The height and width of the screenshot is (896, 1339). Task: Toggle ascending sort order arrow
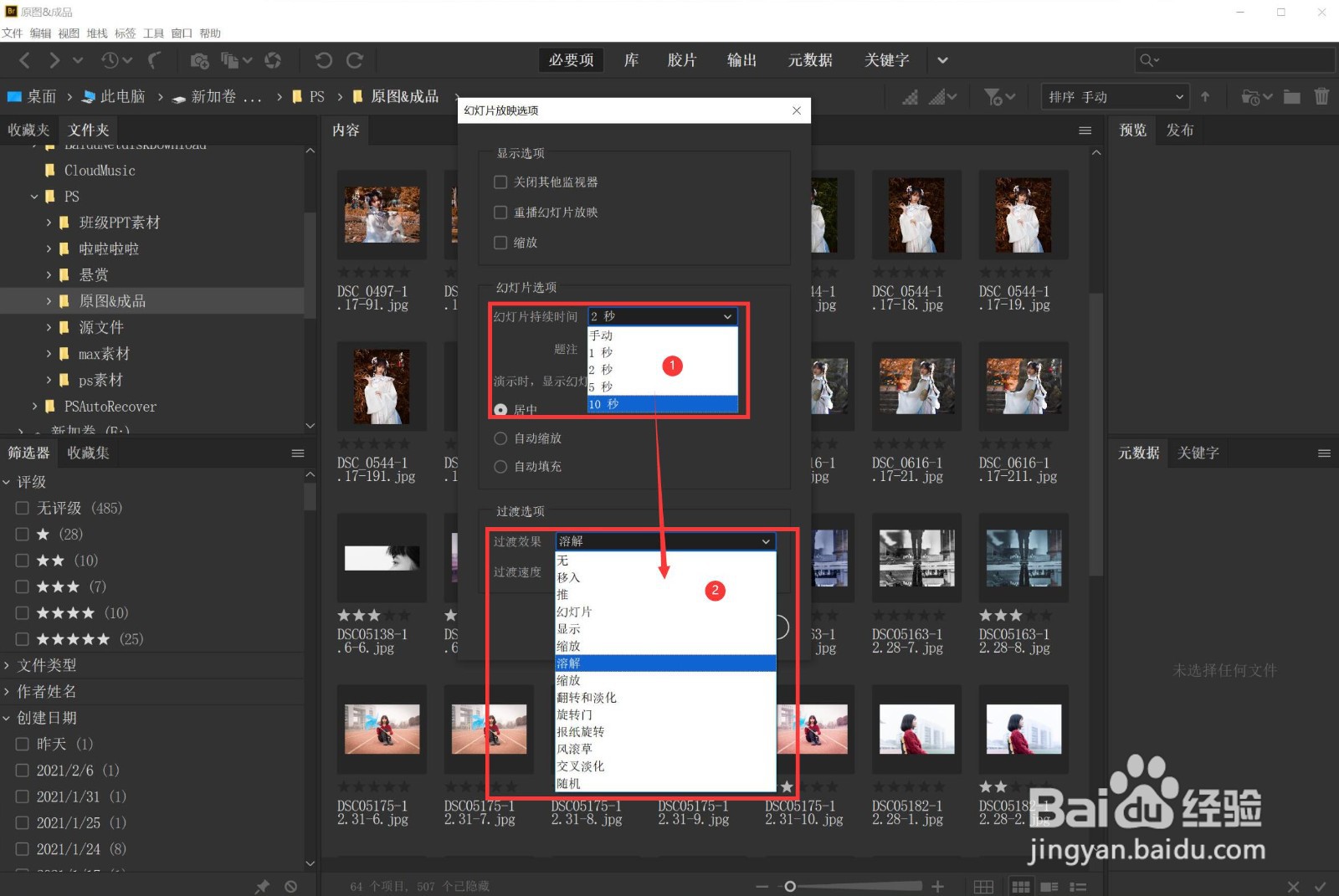[x=1205, y=97]
